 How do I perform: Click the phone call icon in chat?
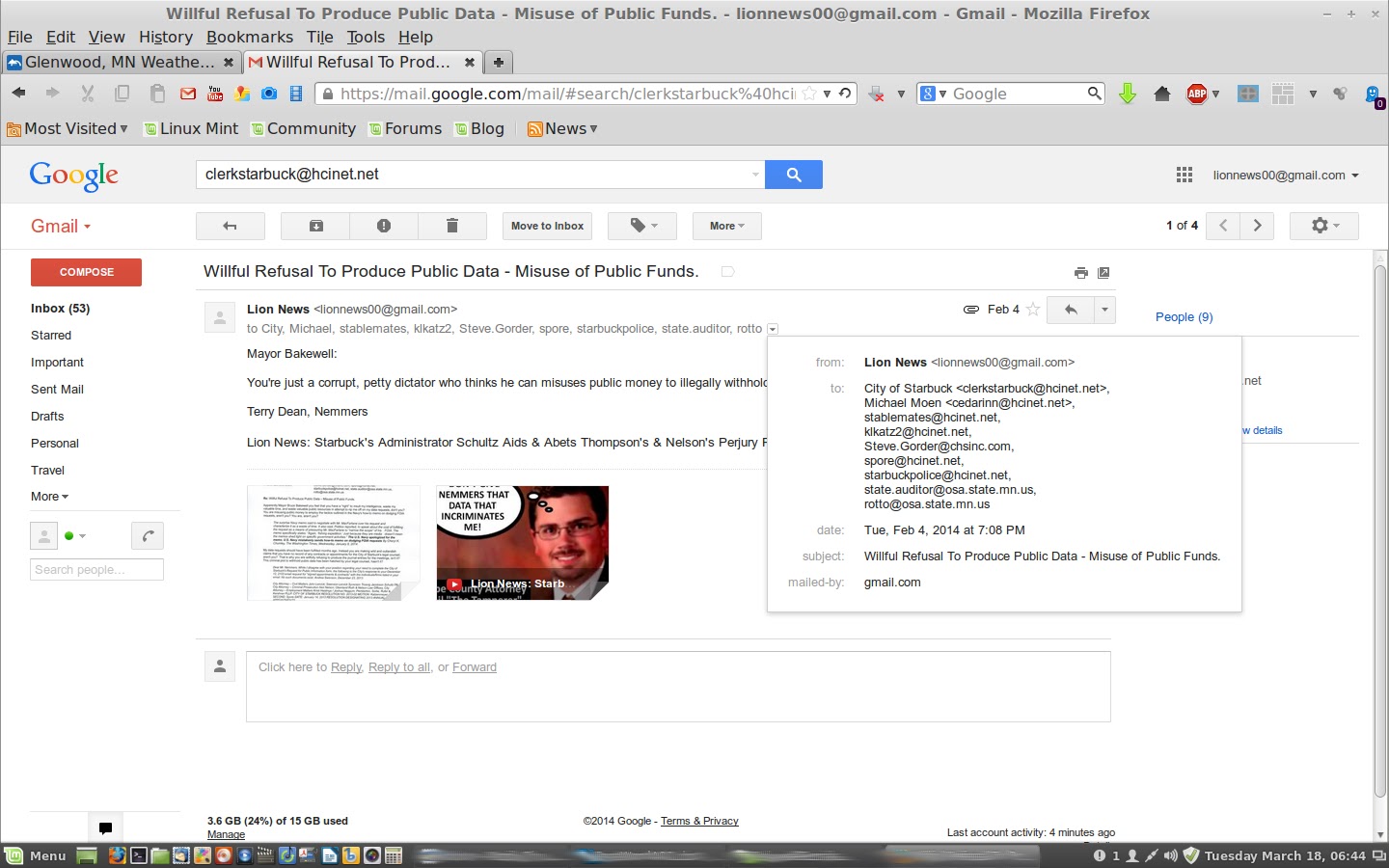click(147, 536)
